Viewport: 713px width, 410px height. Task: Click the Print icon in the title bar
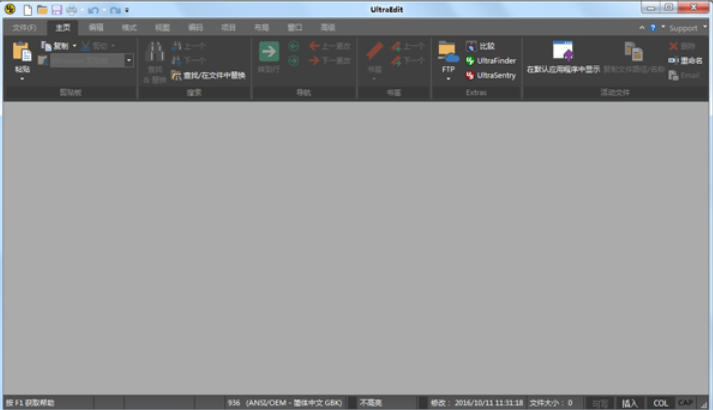[72, 10]
